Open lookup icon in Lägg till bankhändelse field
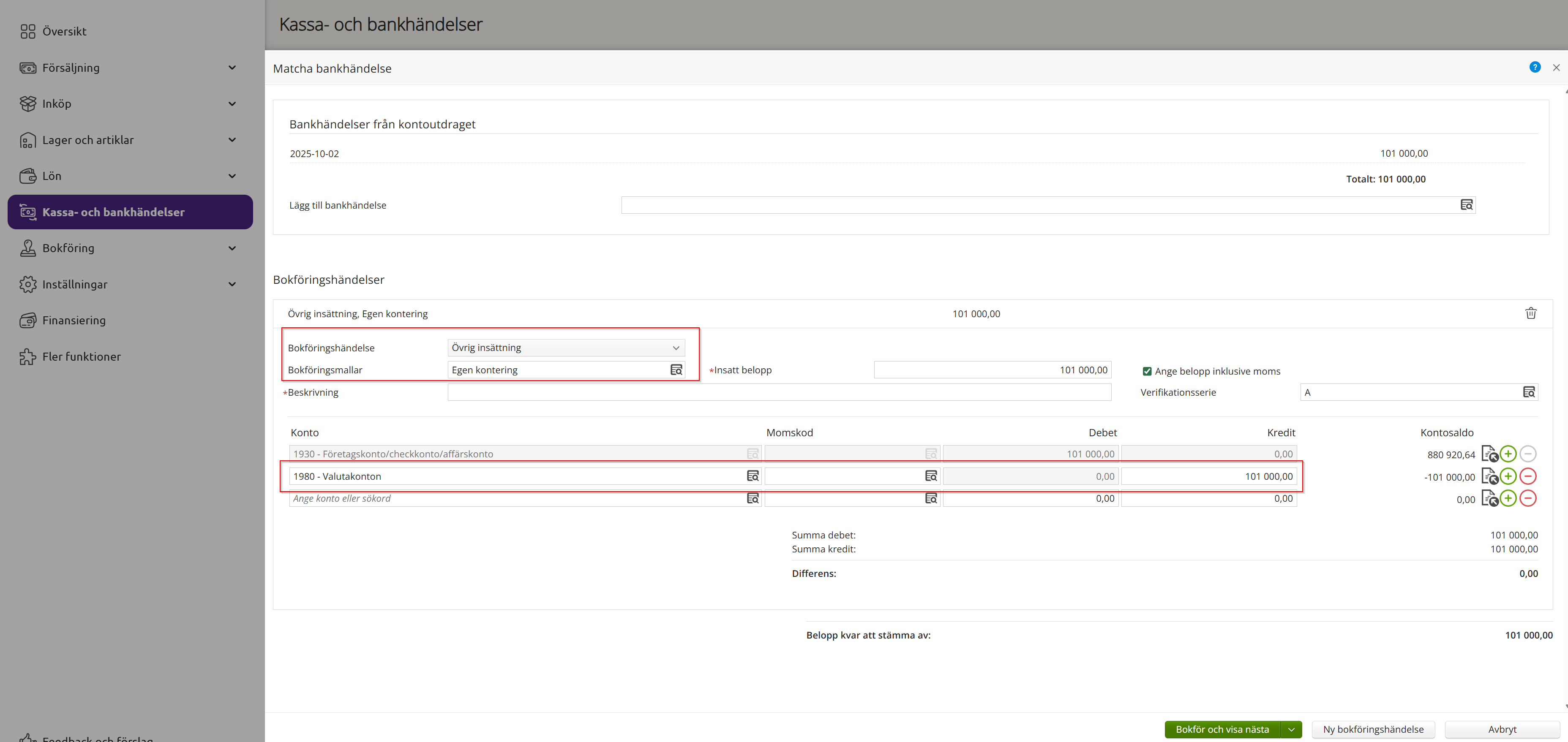 point(1466,205)
